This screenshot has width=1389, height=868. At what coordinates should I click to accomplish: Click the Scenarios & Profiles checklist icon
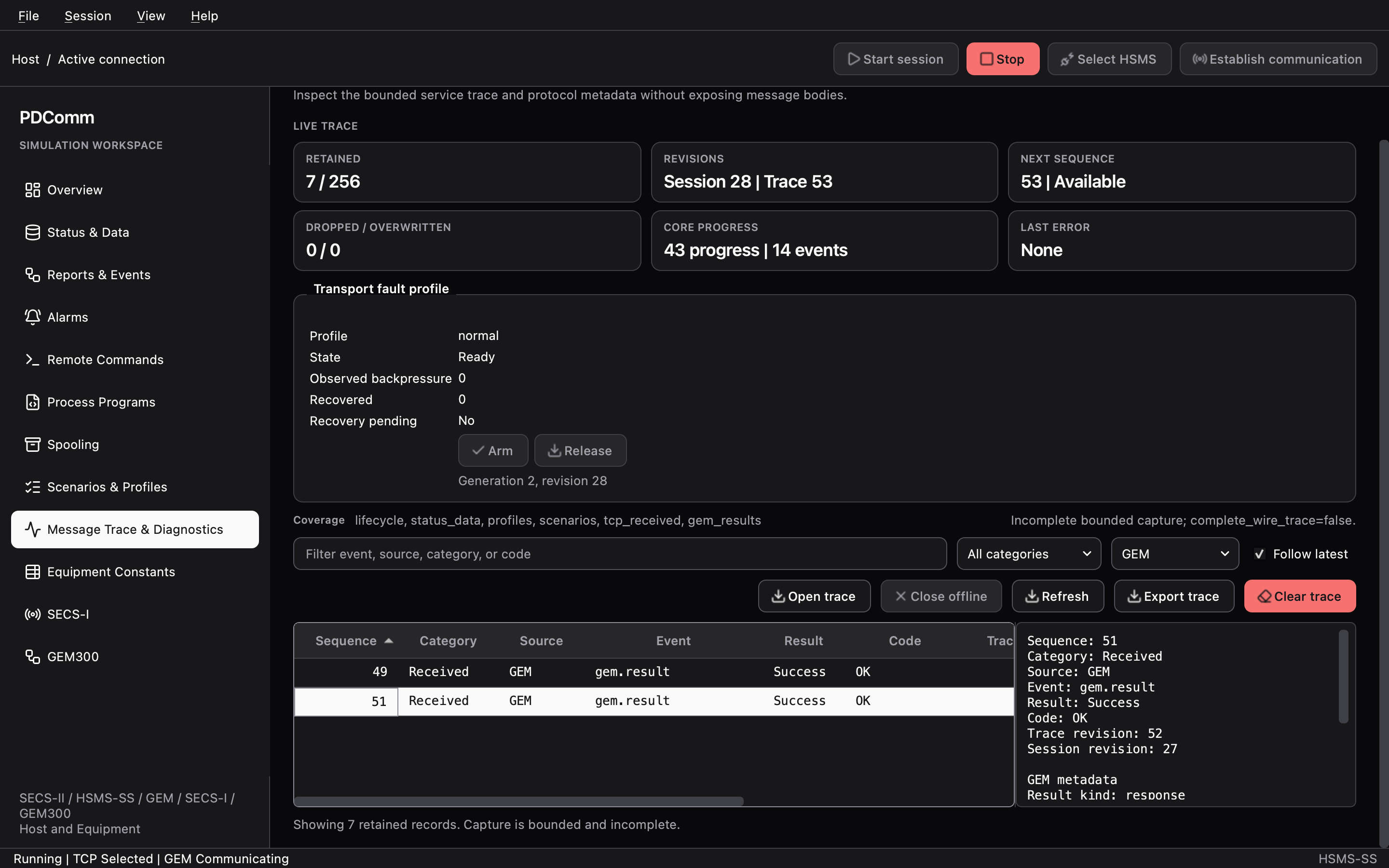[x=33, y=487]
